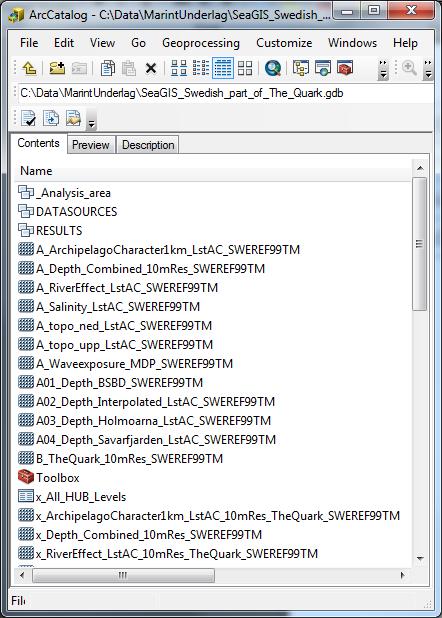Open the View menu

click(102, 43)
